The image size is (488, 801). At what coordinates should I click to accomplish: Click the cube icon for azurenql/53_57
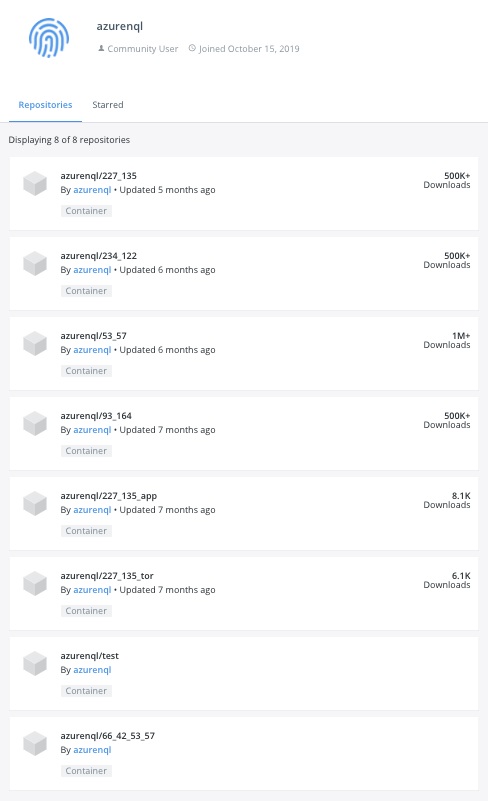pos(35,343)
